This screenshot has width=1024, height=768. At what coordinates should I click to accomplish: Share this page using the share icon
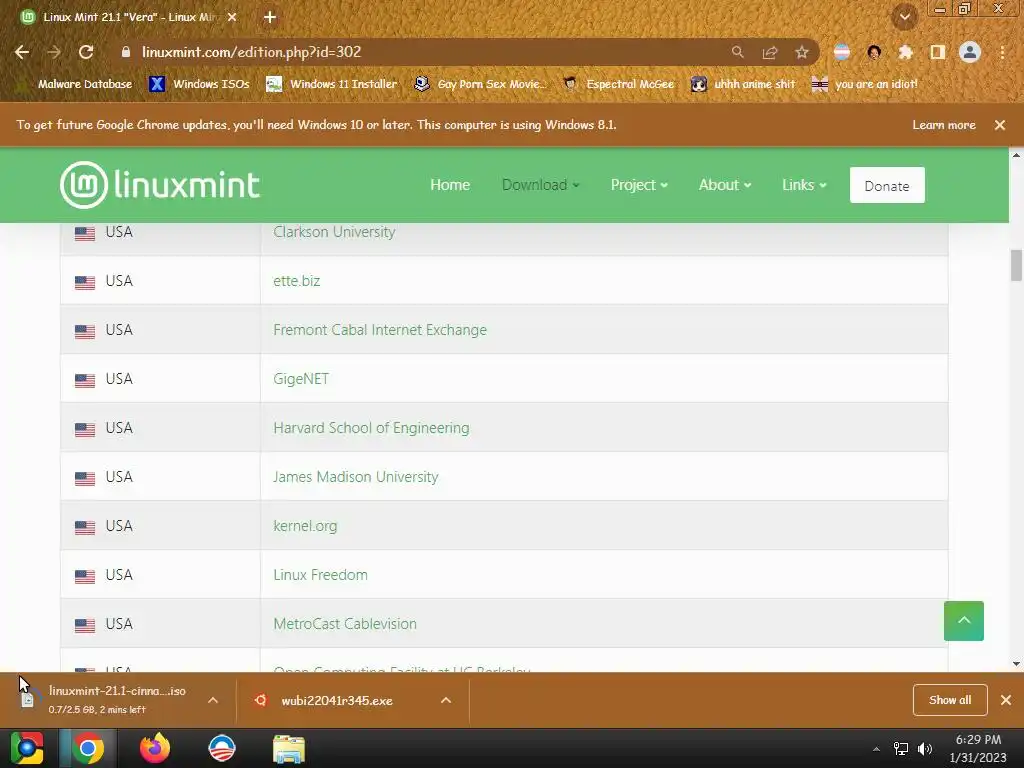point(770,52)
